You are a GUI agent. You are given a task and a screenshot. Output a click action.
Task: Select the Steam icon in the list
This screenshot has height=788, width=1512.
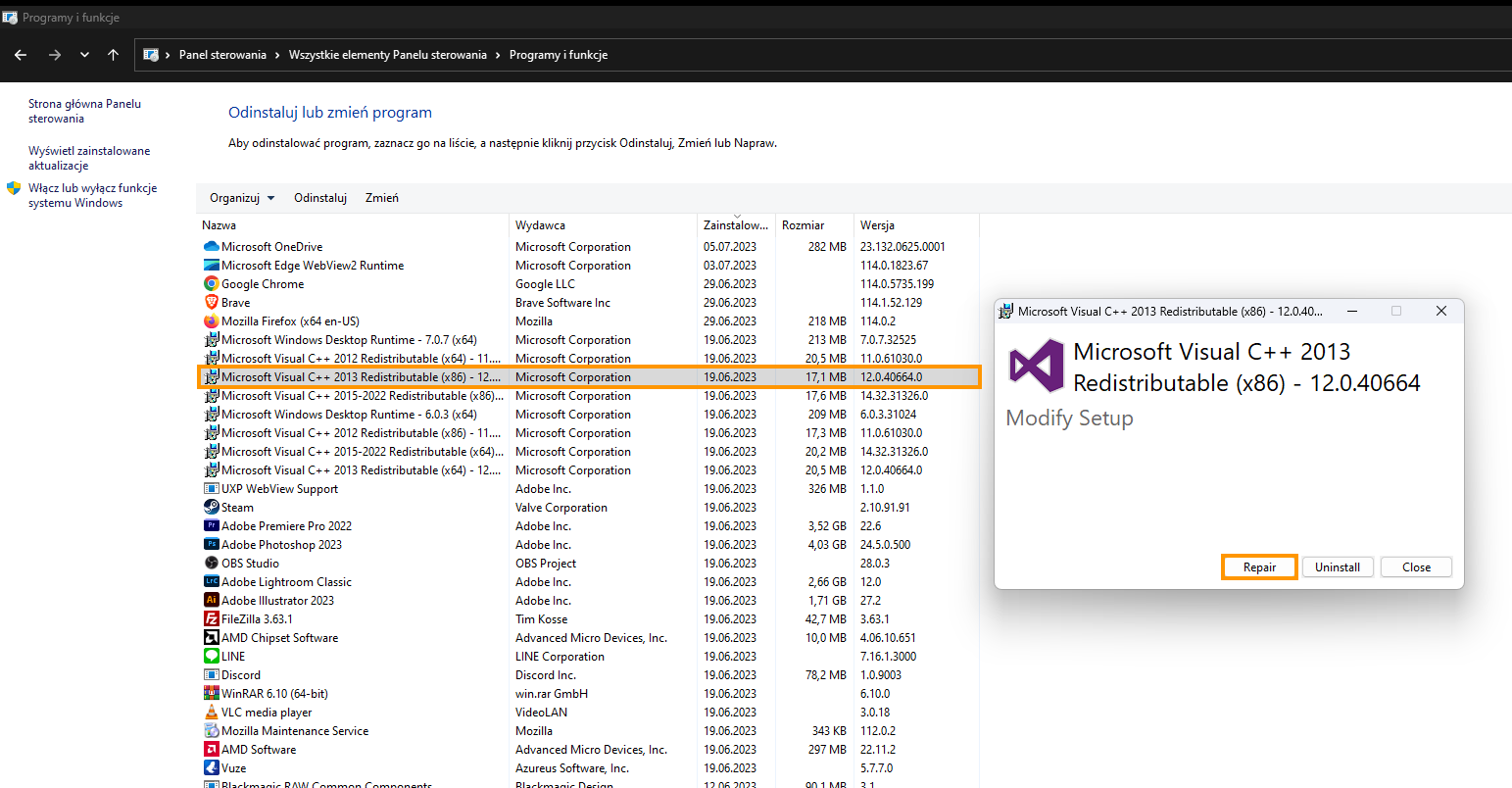pyautogui.click(x=211, y=508)
